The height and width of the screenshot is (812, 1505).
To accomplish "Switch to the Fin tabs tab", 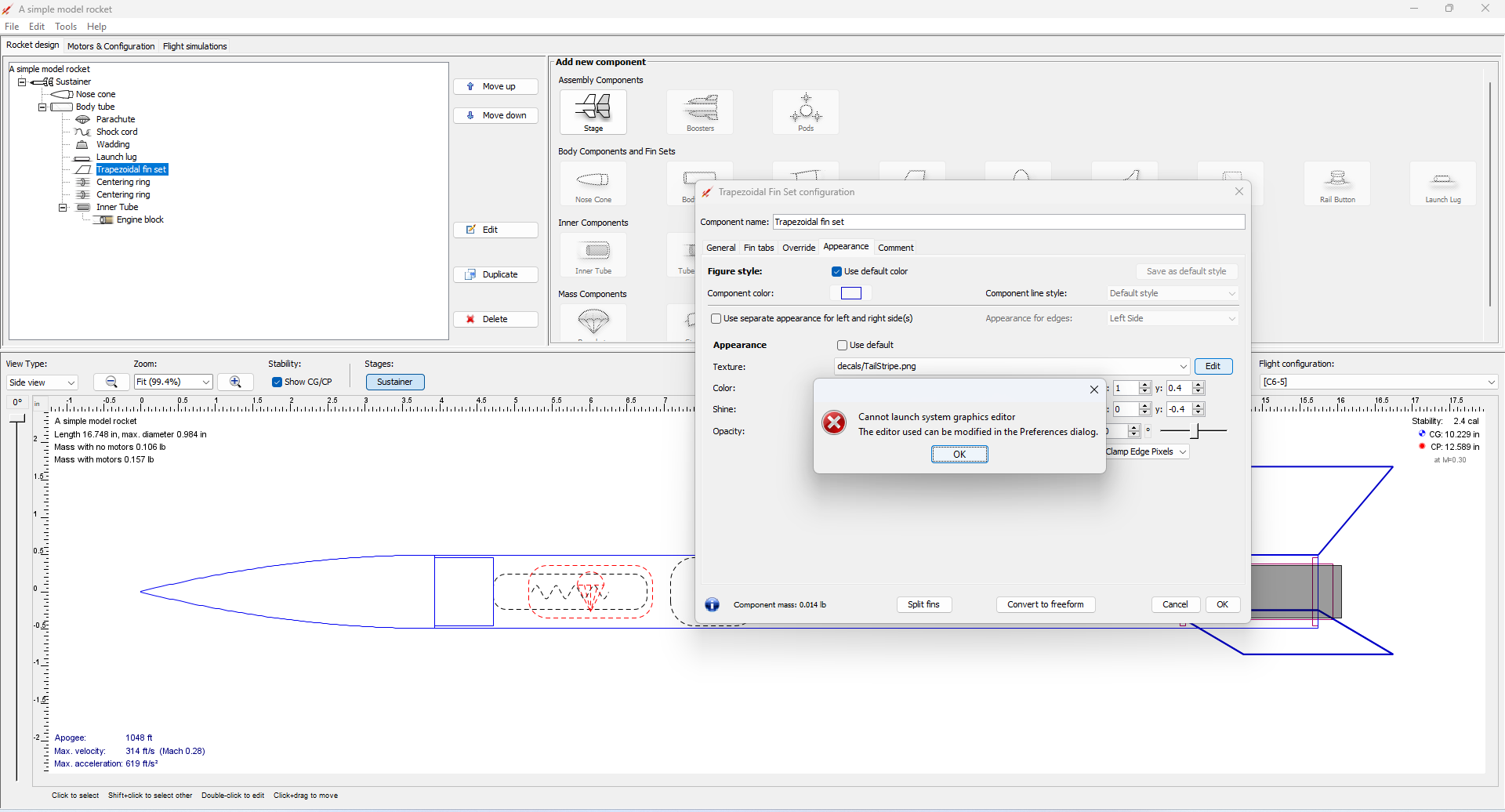I will pos(759,248).
